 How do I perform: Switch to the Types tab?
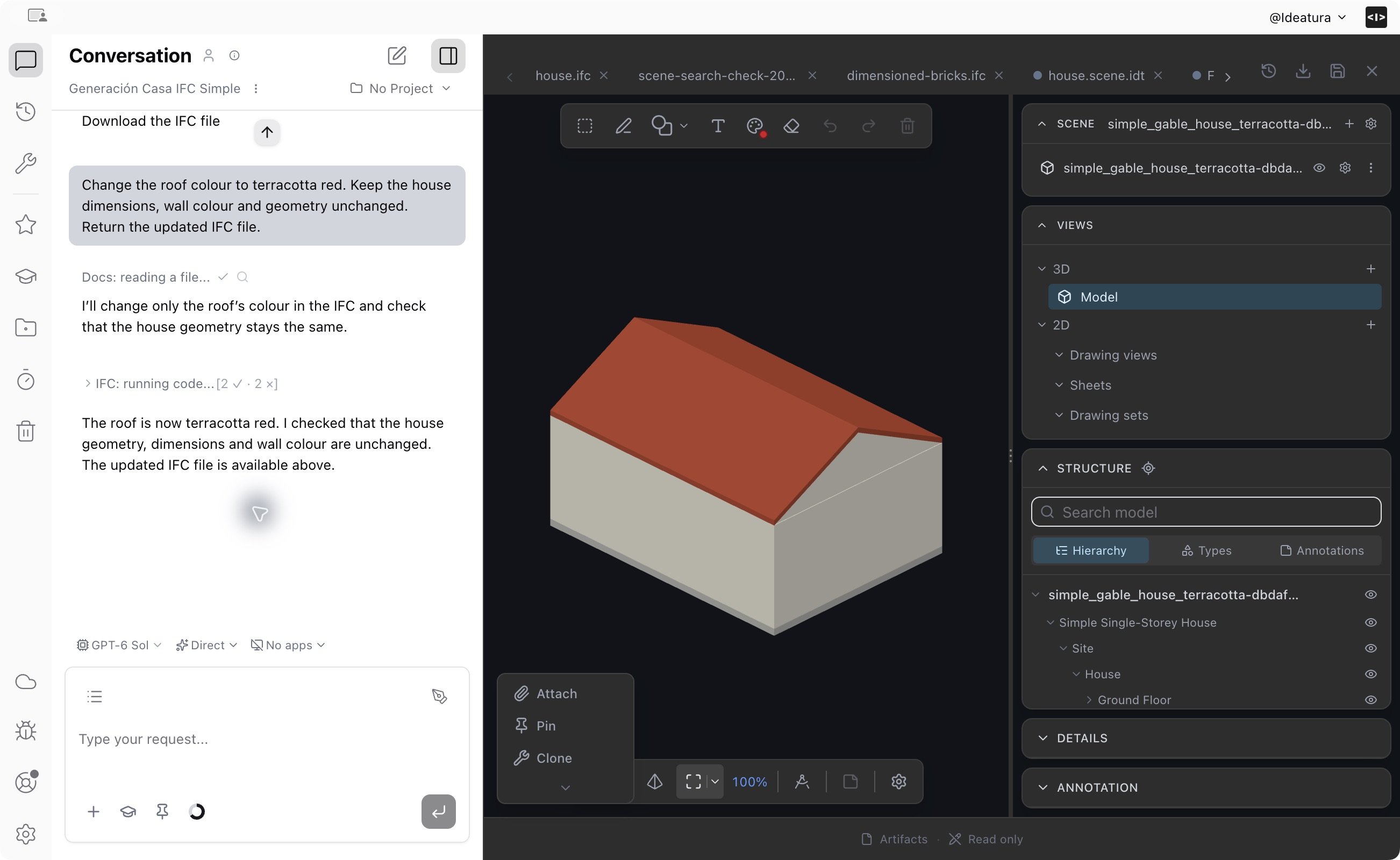click(x=1206, y=550)
